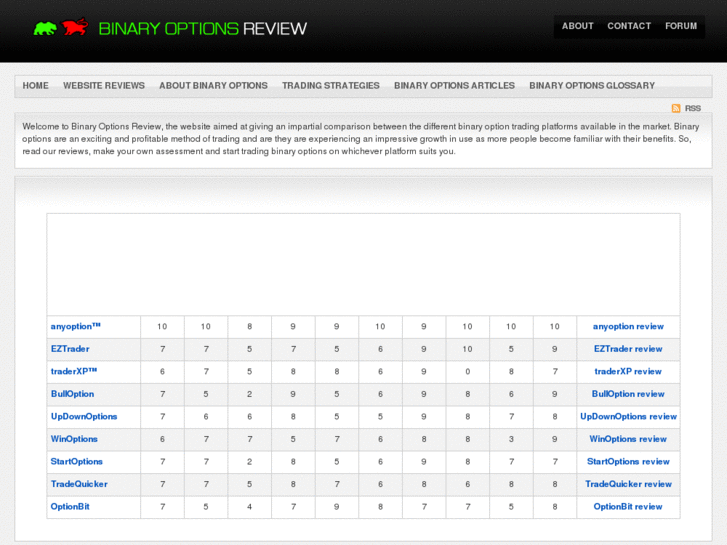
Task: Select the Home nav item
Action: click(36, 86)
